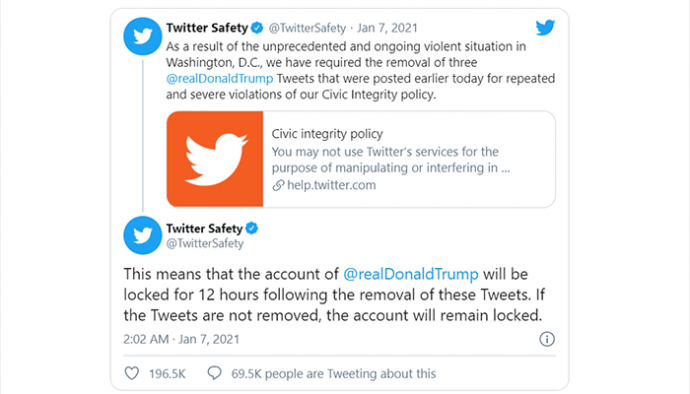The height and width of the screenshot is (394, 690).
Task: Click the Civic integrity policy card title
Action: click(x=327, y=133)
